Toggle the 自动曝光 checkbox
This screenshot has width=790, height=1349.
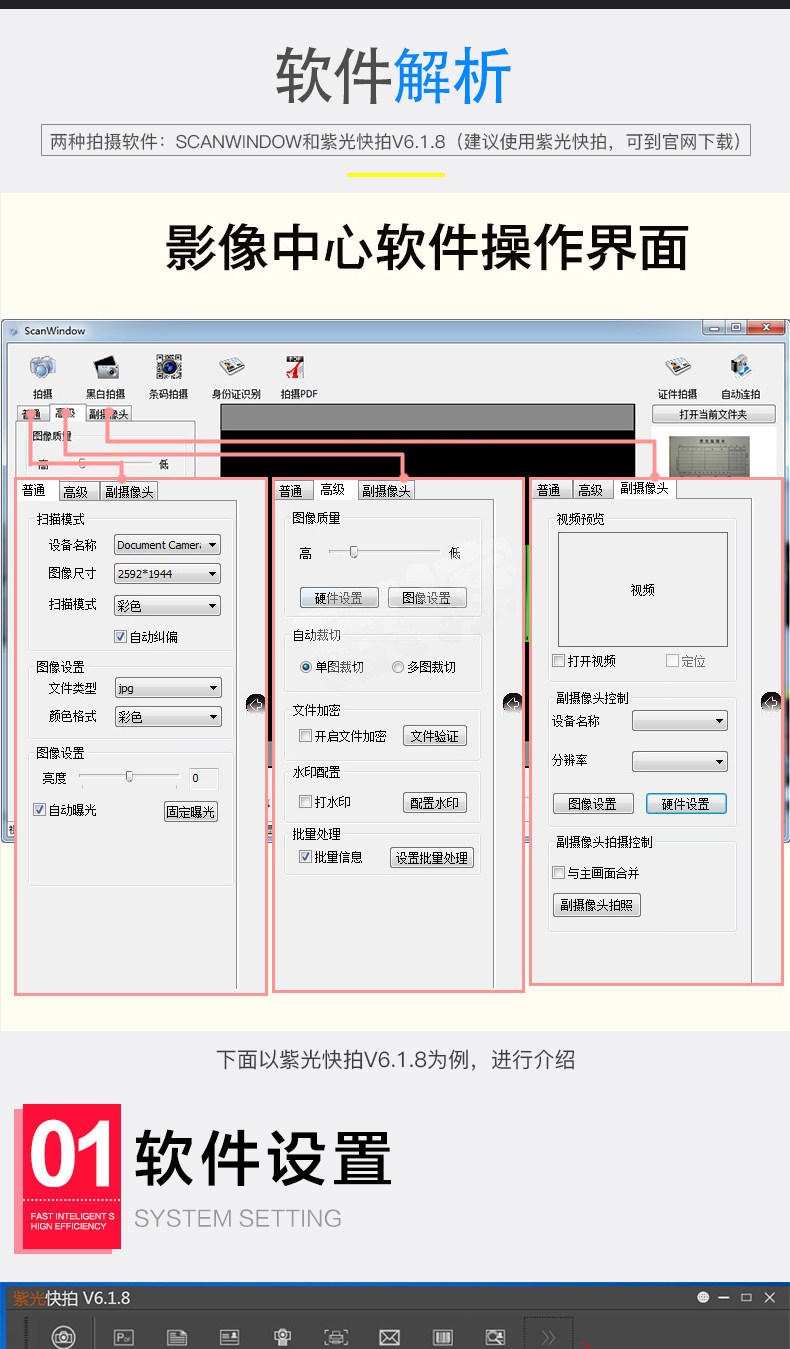click(x=40, y=810)
